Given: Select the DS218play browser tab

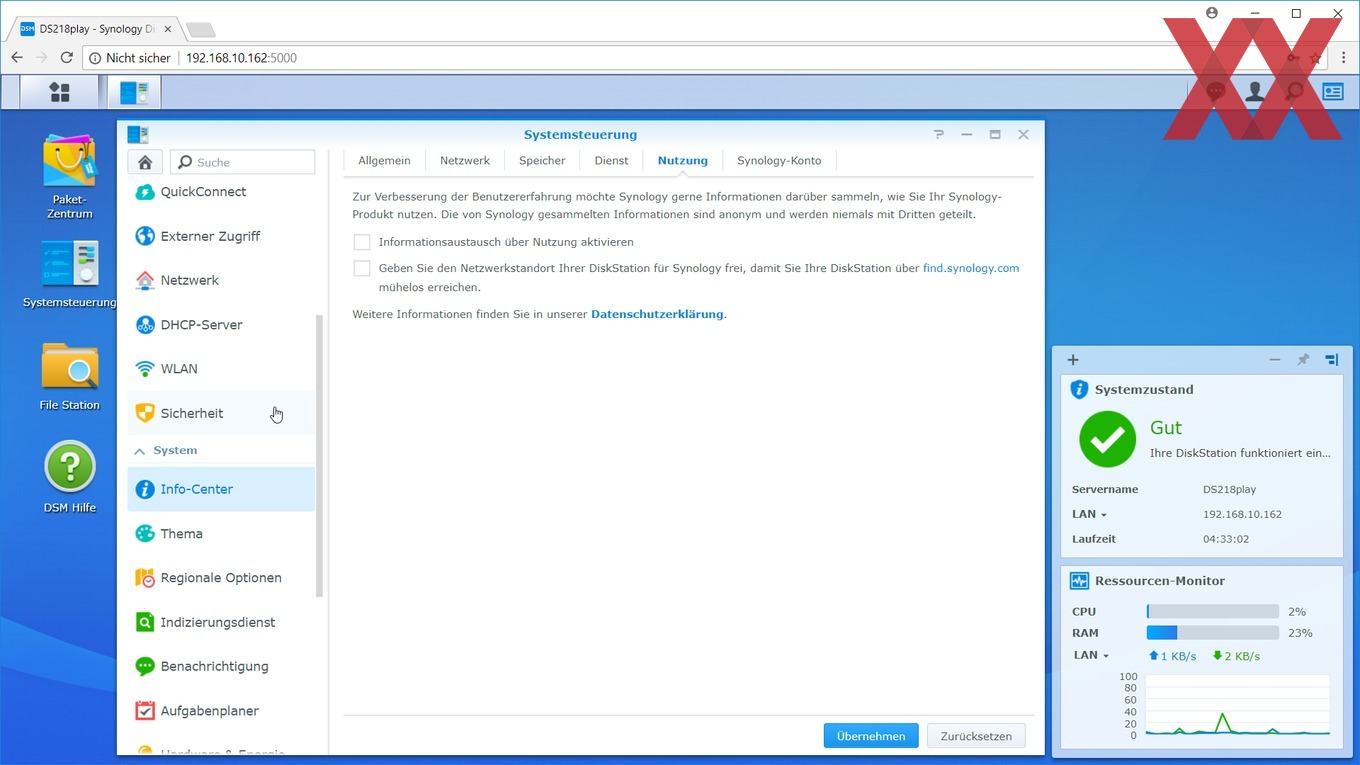Looking at the screenshot, I should pos(94,29).
